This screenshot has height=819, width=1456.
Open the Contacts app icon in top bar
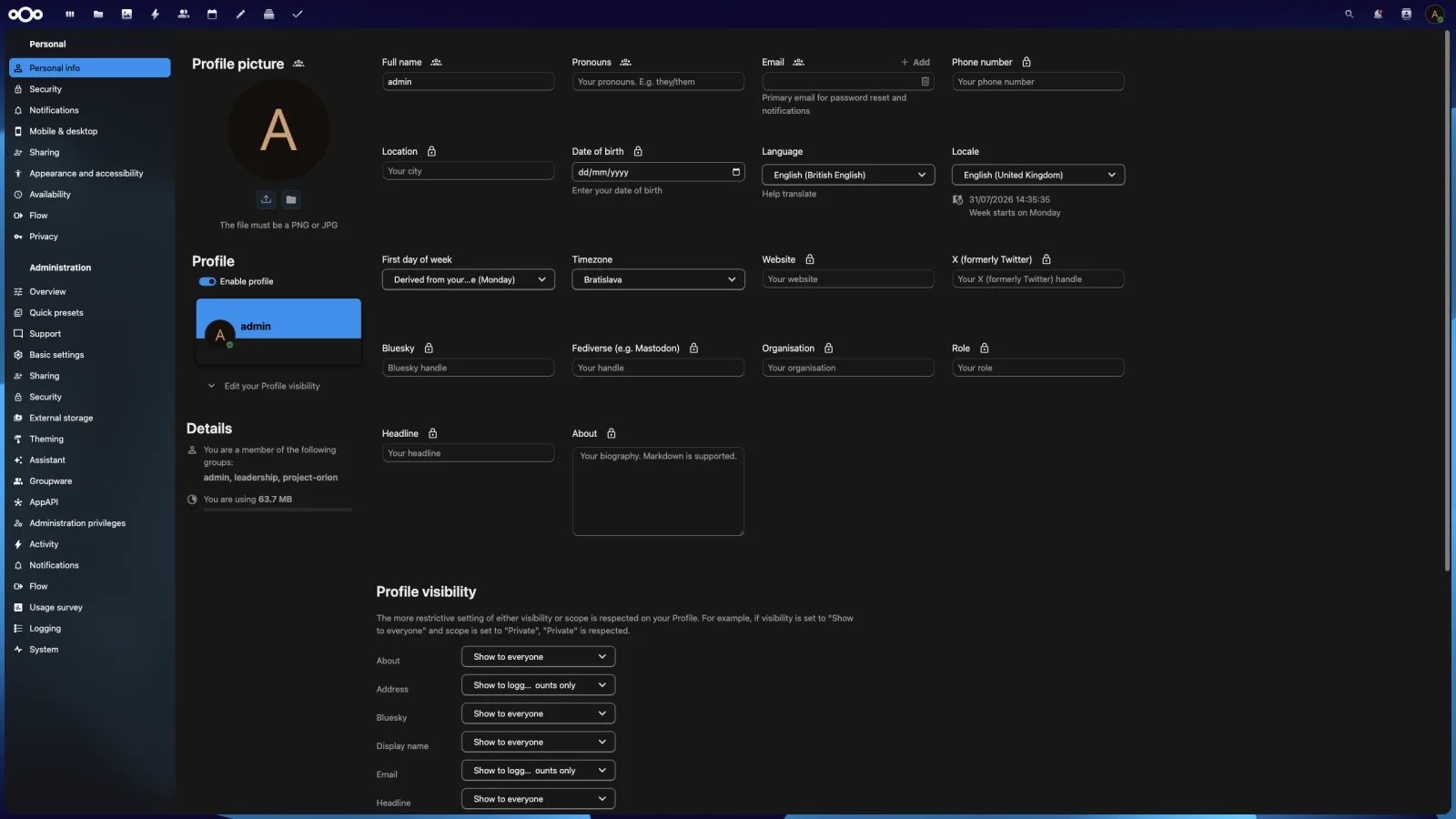pos(184,14)
